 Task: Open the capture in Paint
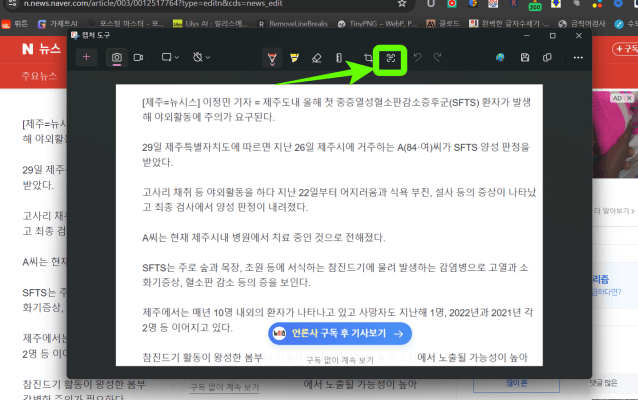500,57
